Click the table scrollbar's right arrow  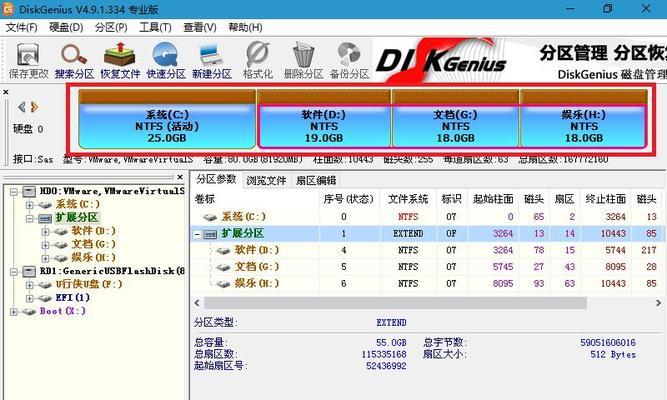[658, 303]
